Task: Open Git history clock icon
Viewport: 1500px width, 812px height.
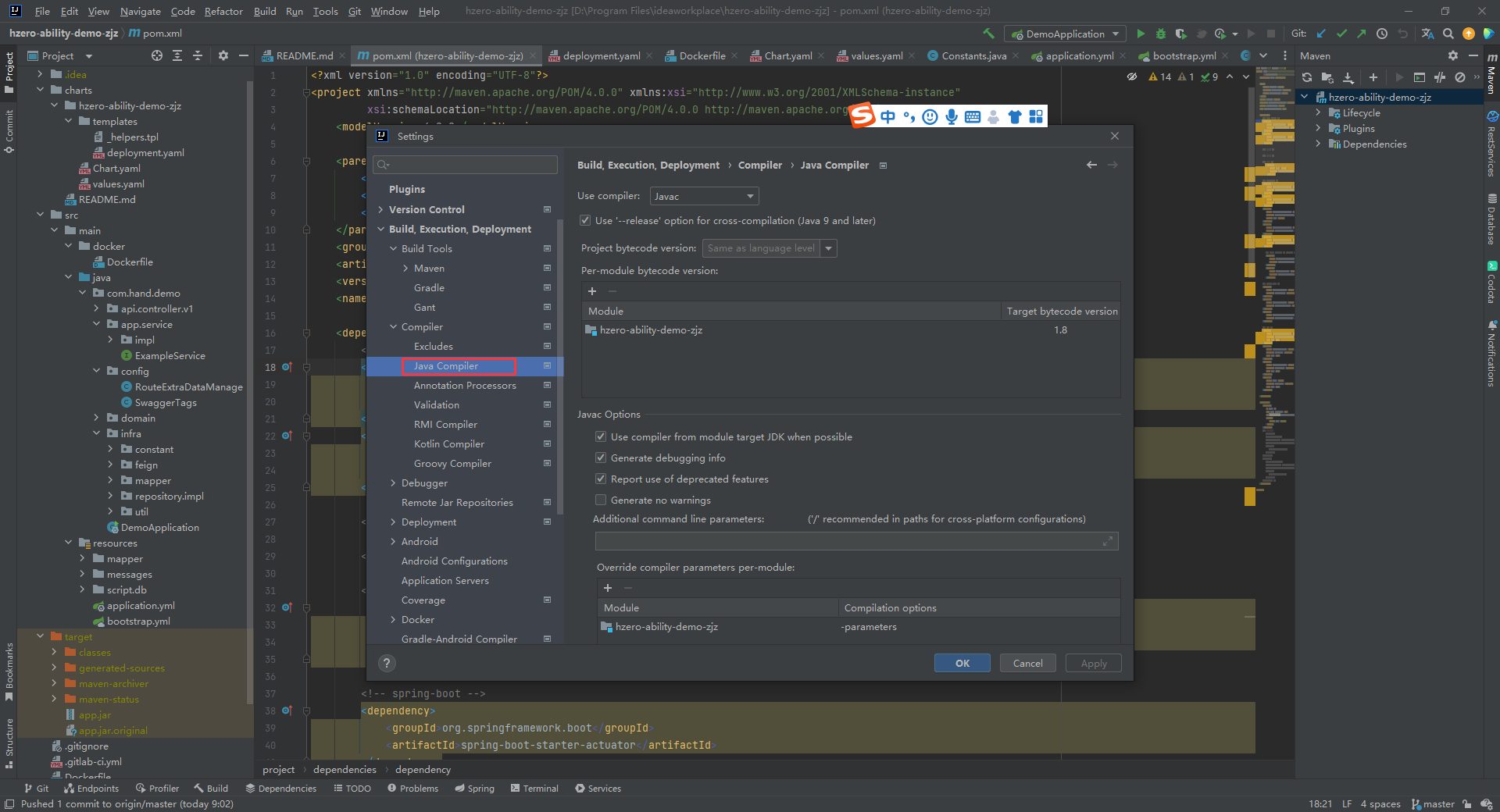Action: click(x=1382, y=34)
